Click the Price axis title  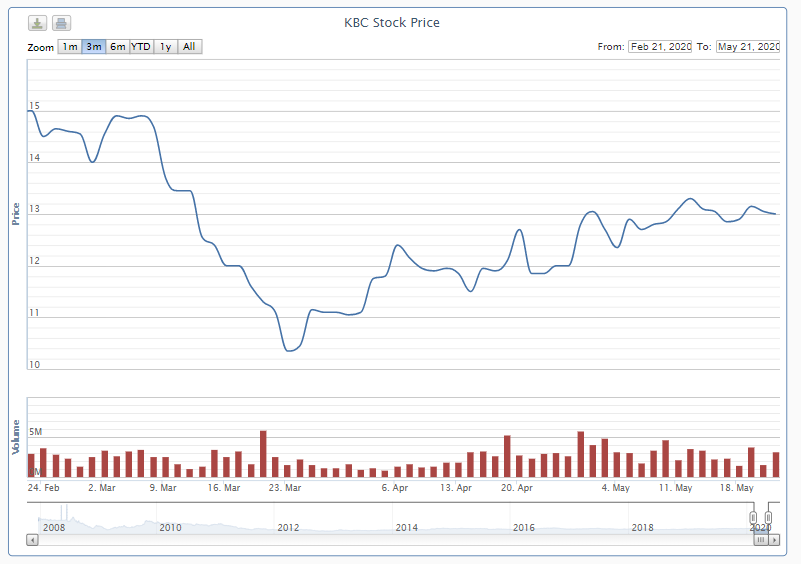pos(16,214)
